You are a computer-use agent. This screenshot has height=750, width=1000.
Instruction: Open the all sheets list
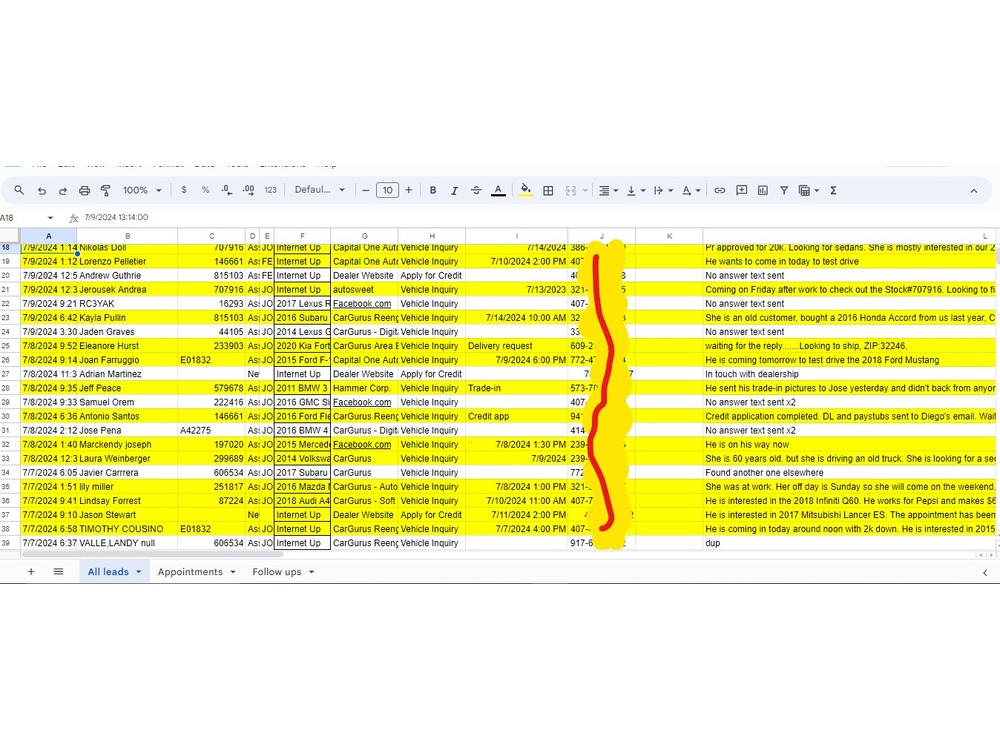pyautogui.click(x=58, y=571)
